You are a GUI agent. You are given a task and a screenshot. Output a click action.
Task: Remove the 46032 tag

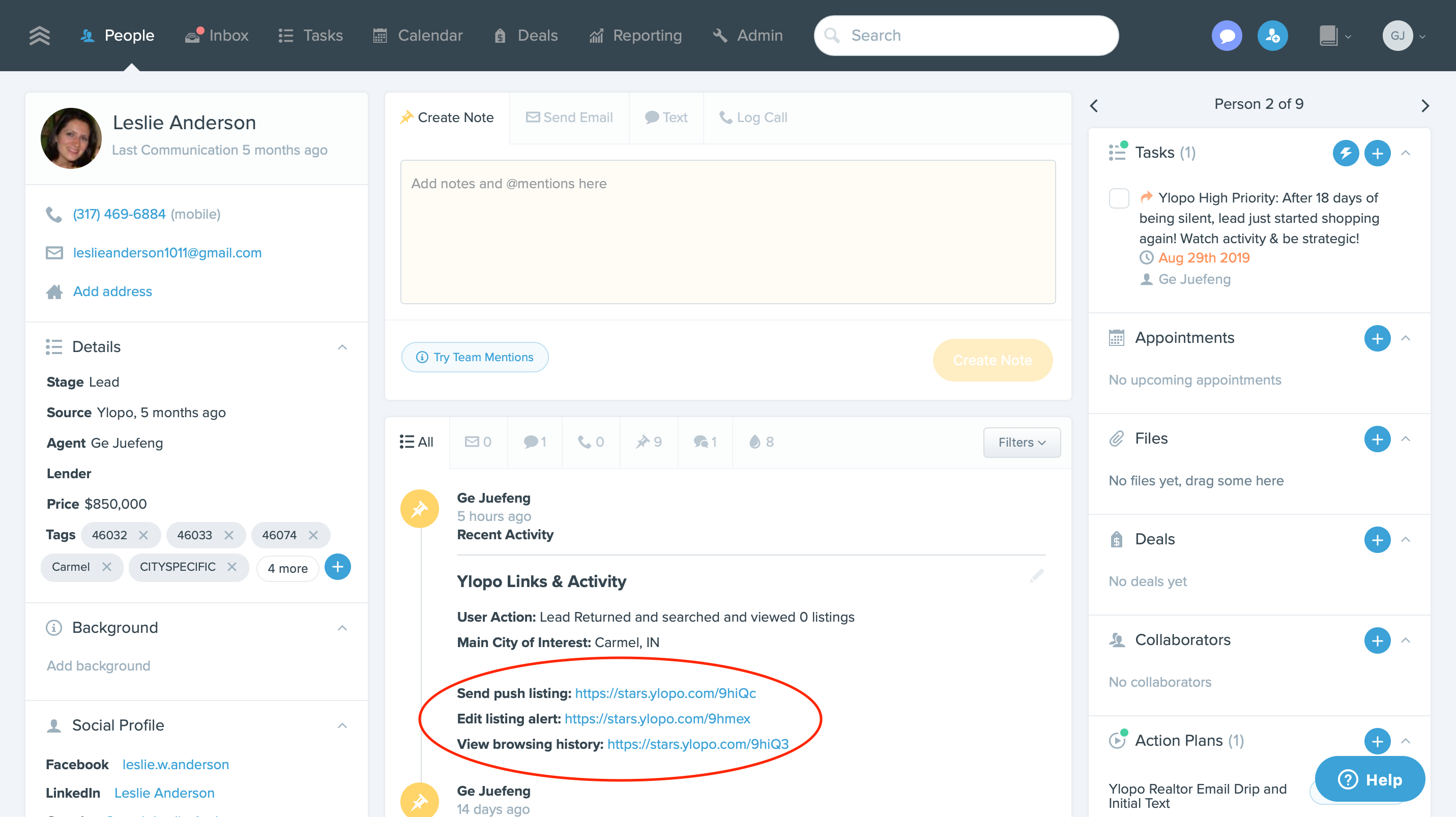143,535
